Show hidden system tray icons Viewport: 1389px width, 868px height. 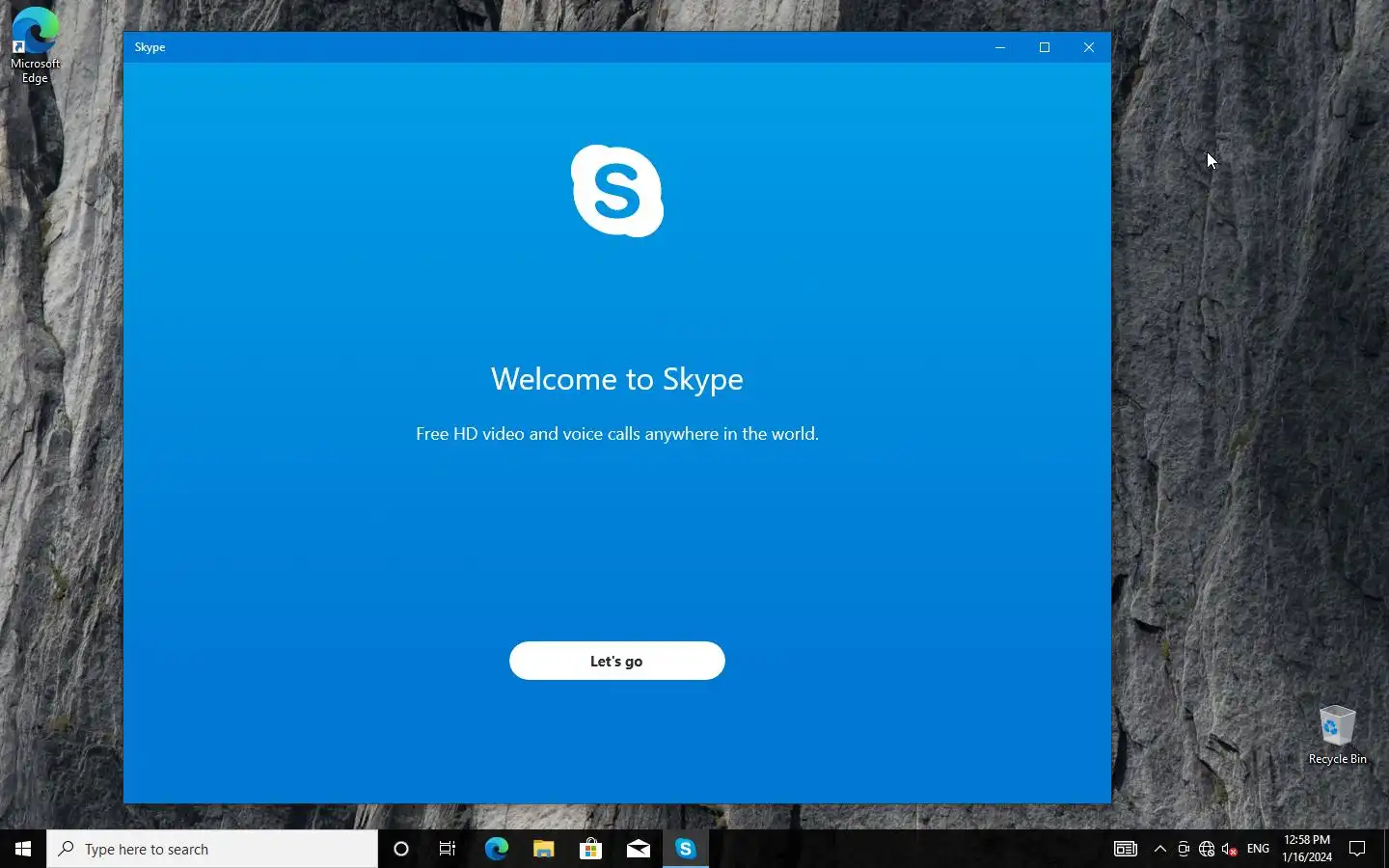pyautogui.click(x=1160, y=849)
